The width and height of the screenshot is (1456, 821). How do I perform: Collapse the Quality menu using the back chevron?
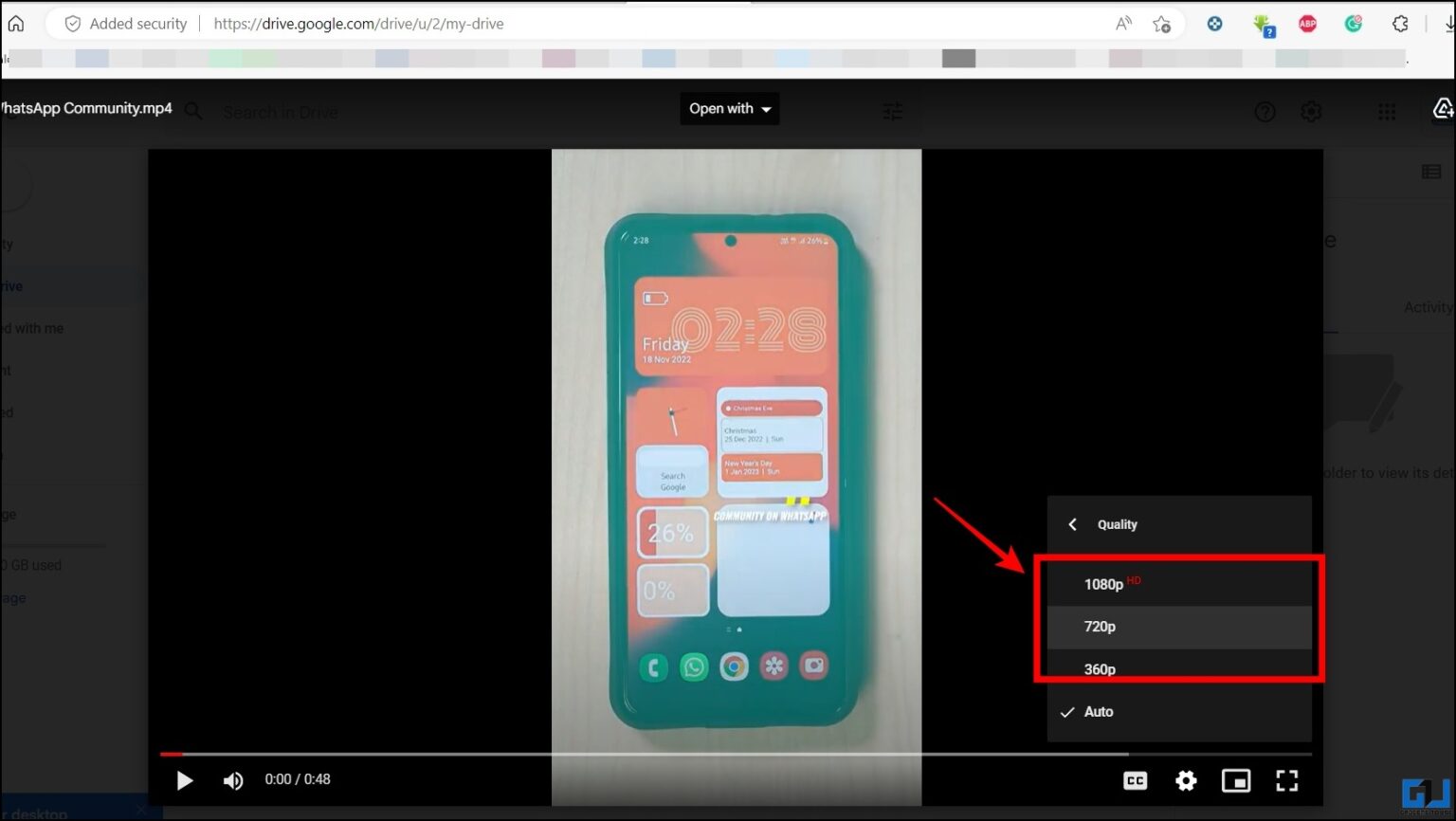(x=1072, y=524)
